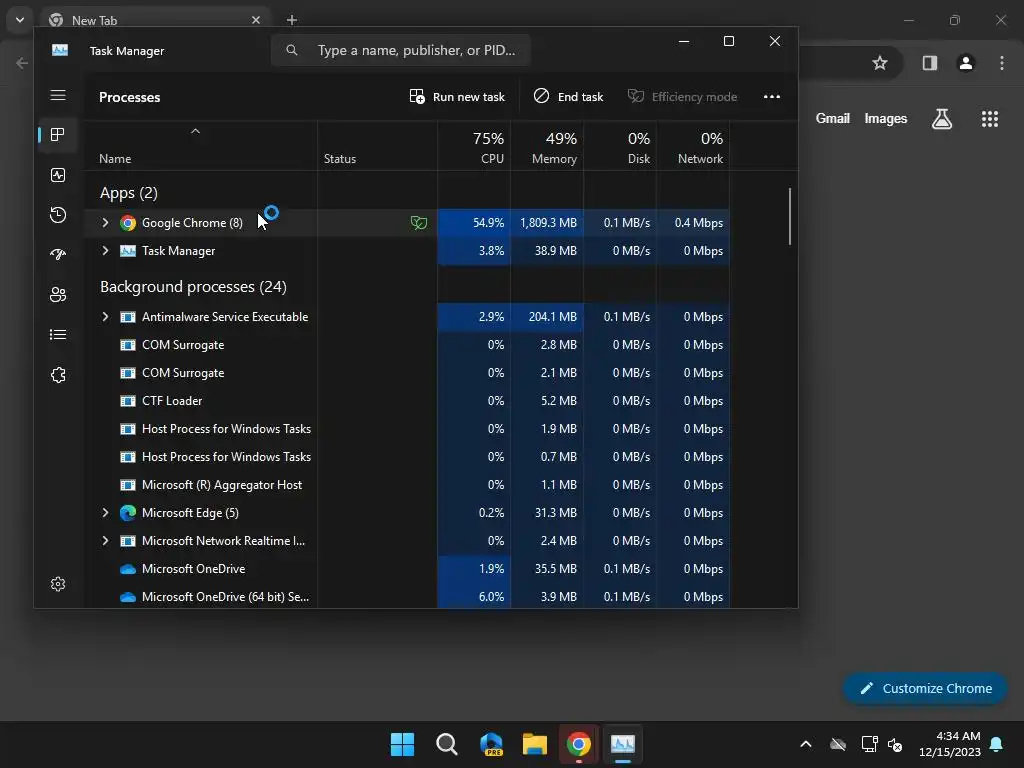Open the App history sidebar icon
Image resolution: width=1024 pixels, height=768 pixels.
point(58,215)
